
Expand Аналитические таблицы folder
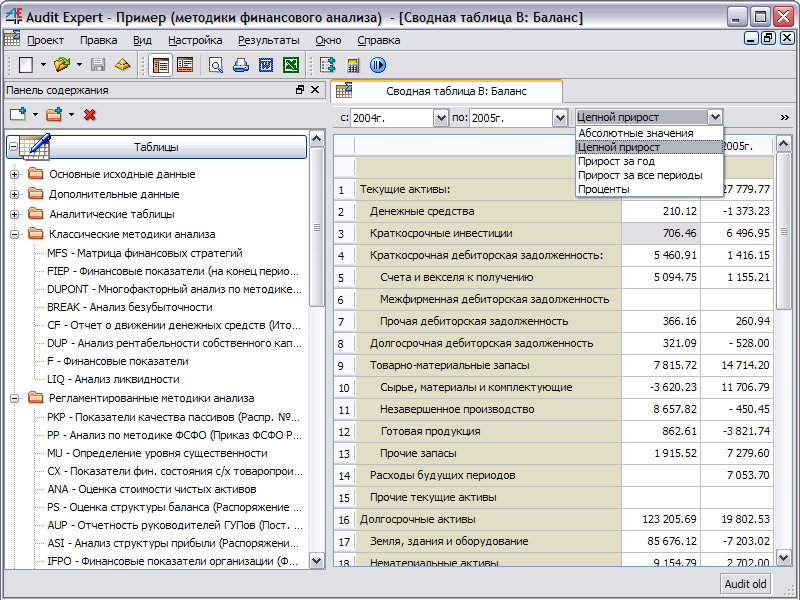[x=14, y=214]
